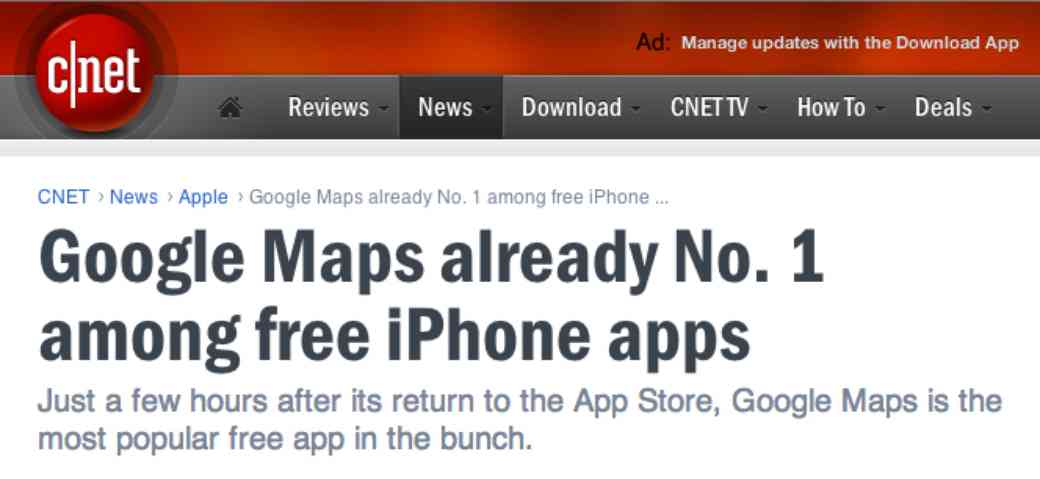Screen dimensions: 1040x479
Task: Open the How To menu item
Action: 831,107
